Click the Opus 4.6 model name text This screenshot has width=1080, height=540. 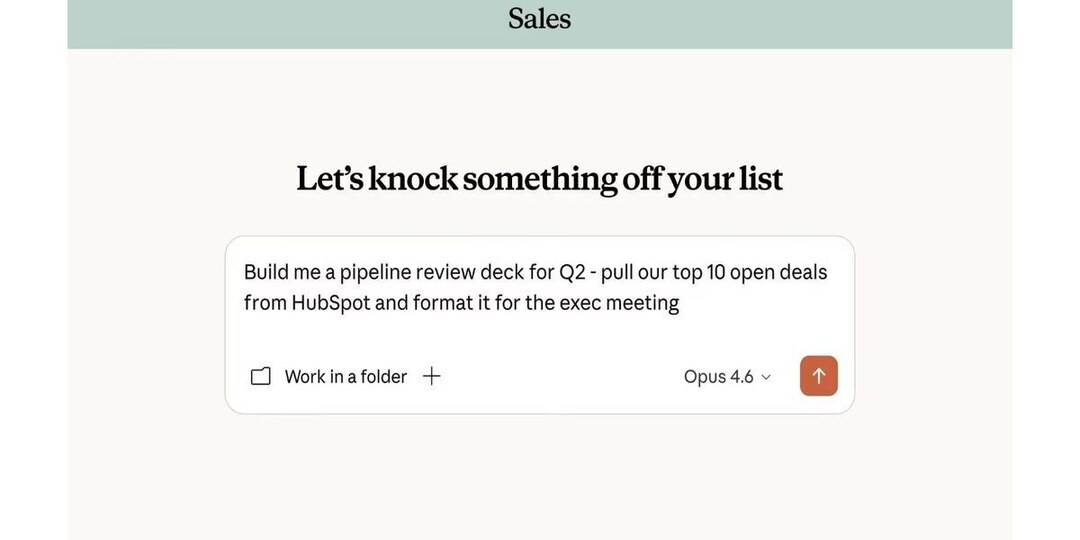[718, 377]
